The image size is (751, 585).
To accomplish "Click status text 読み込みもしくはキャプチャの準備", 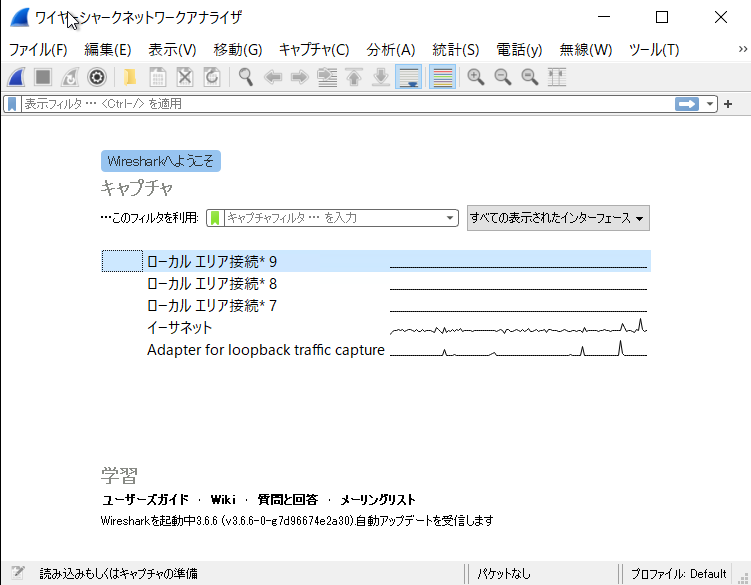I will coord(118,573).
